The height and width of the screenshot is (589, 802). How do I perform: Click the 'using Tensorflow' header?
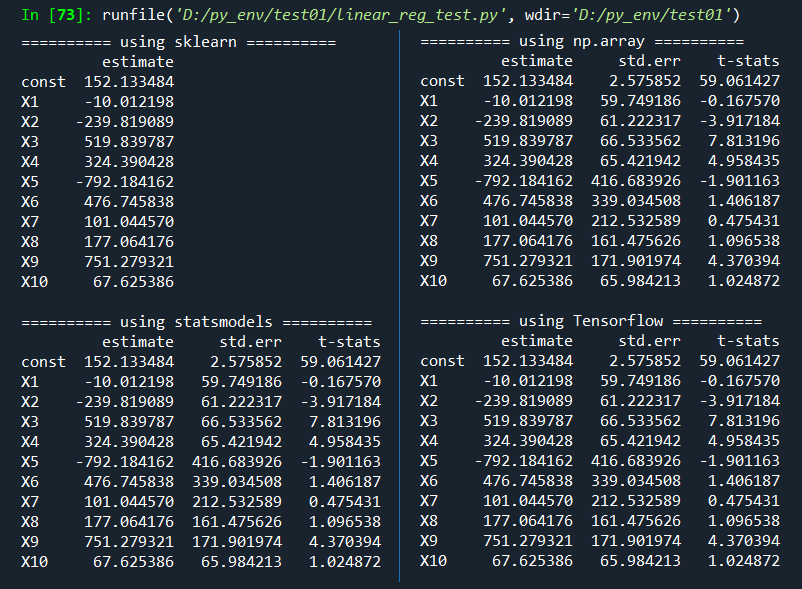tap(591, 321)
